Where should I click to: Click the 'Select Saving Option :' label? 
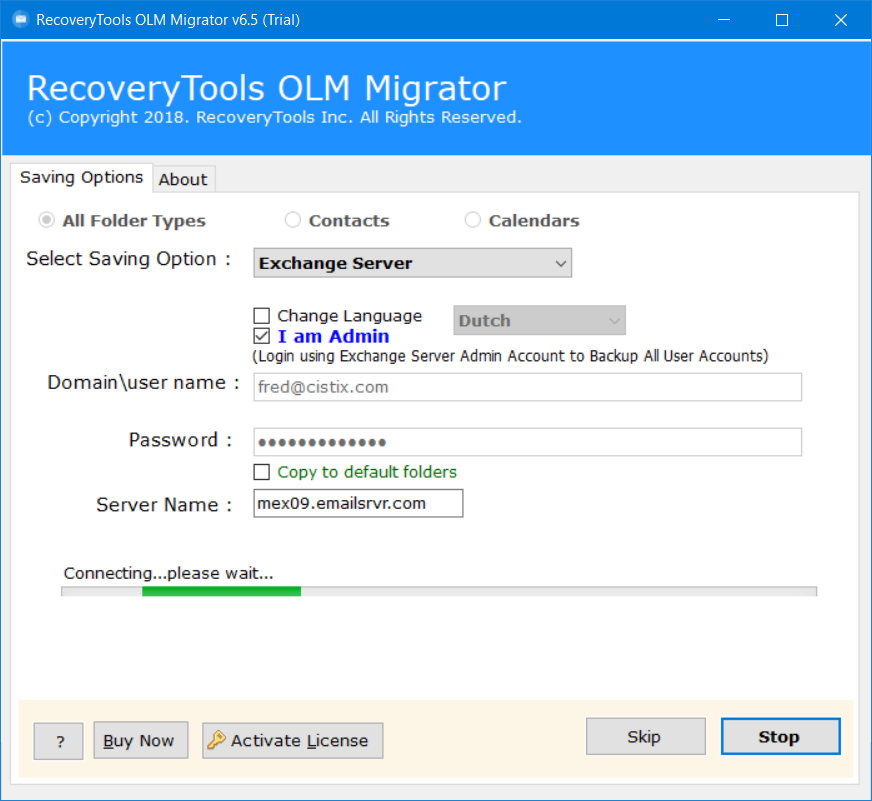point(128,259)
